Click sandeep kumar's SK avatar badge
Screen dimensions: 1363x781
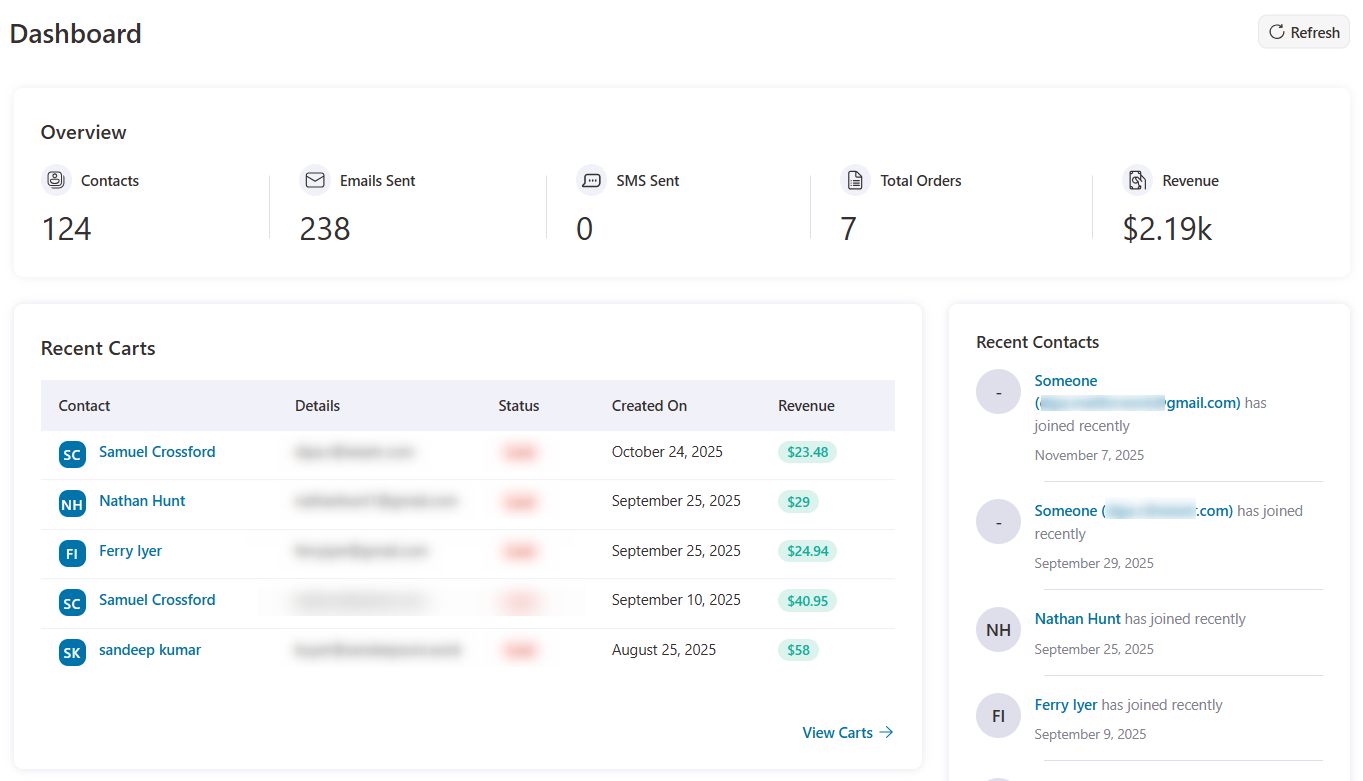click(71, 651)
